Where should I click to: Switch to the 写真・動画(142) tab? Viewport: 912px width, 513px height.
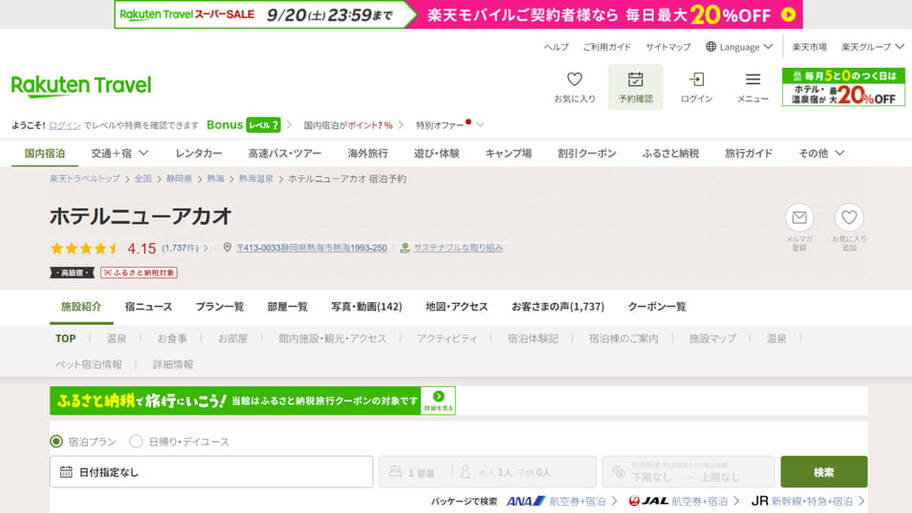click(x=366, y=307)
